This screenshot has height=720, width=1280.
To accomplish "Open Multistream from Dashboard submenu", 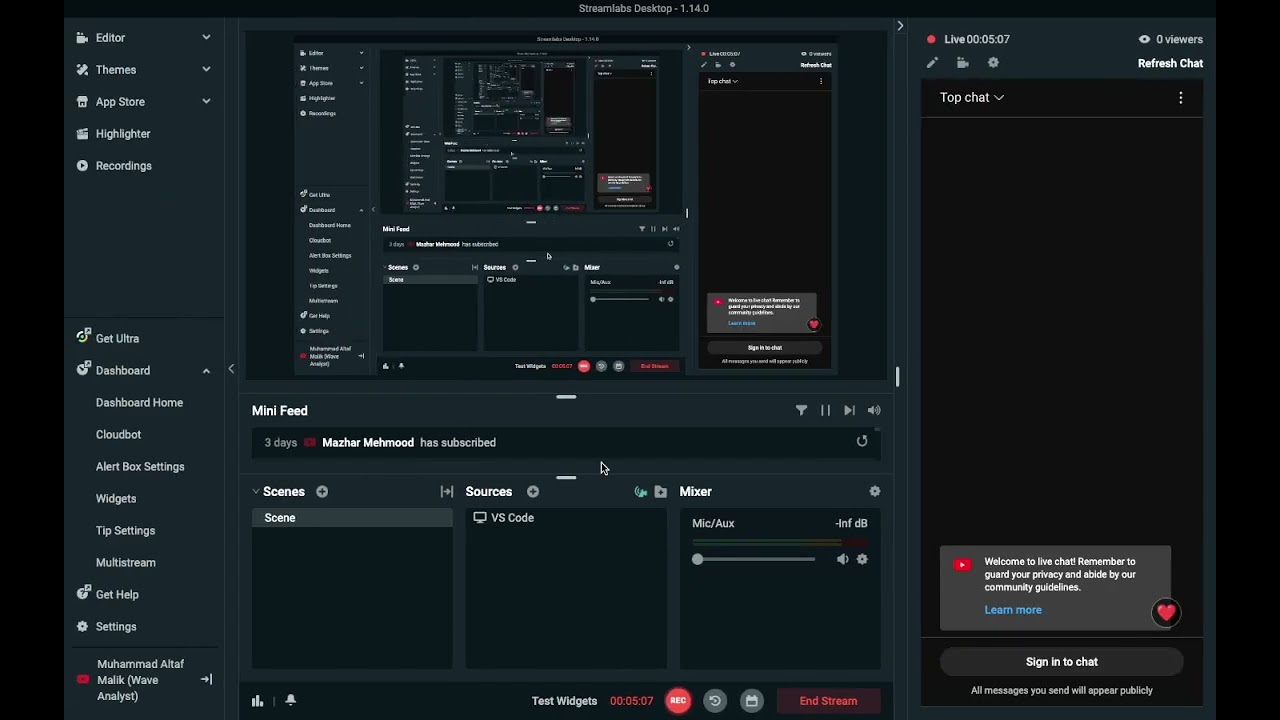I will (x=126, y=563).
